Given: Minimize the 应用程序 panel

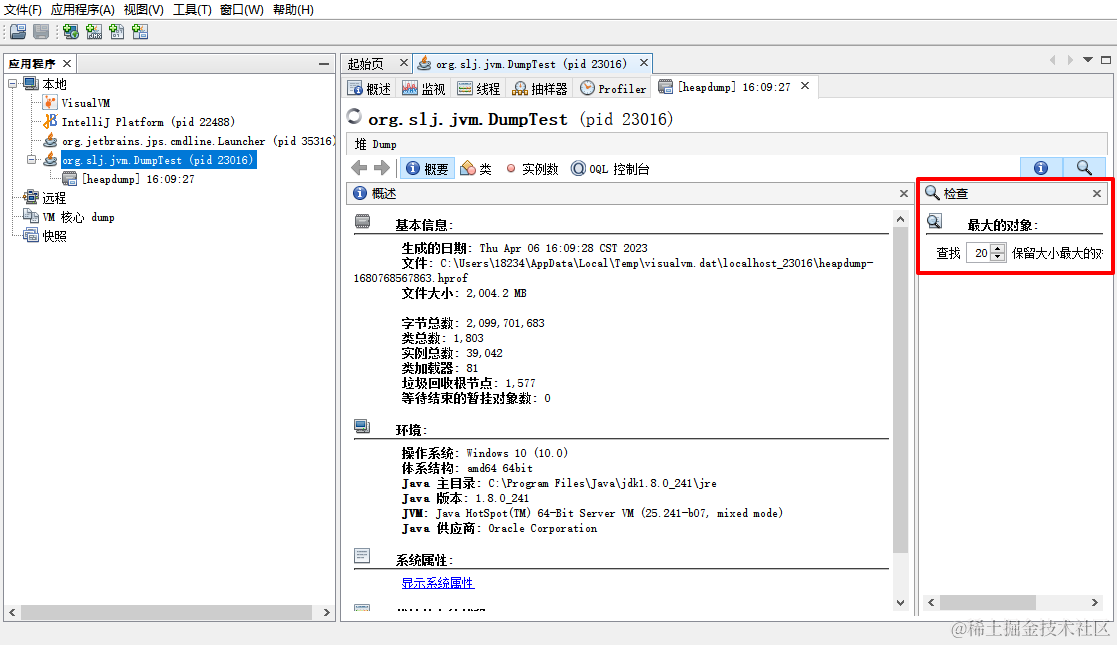Looking at the screenshot, I should [x=324, y=64].
